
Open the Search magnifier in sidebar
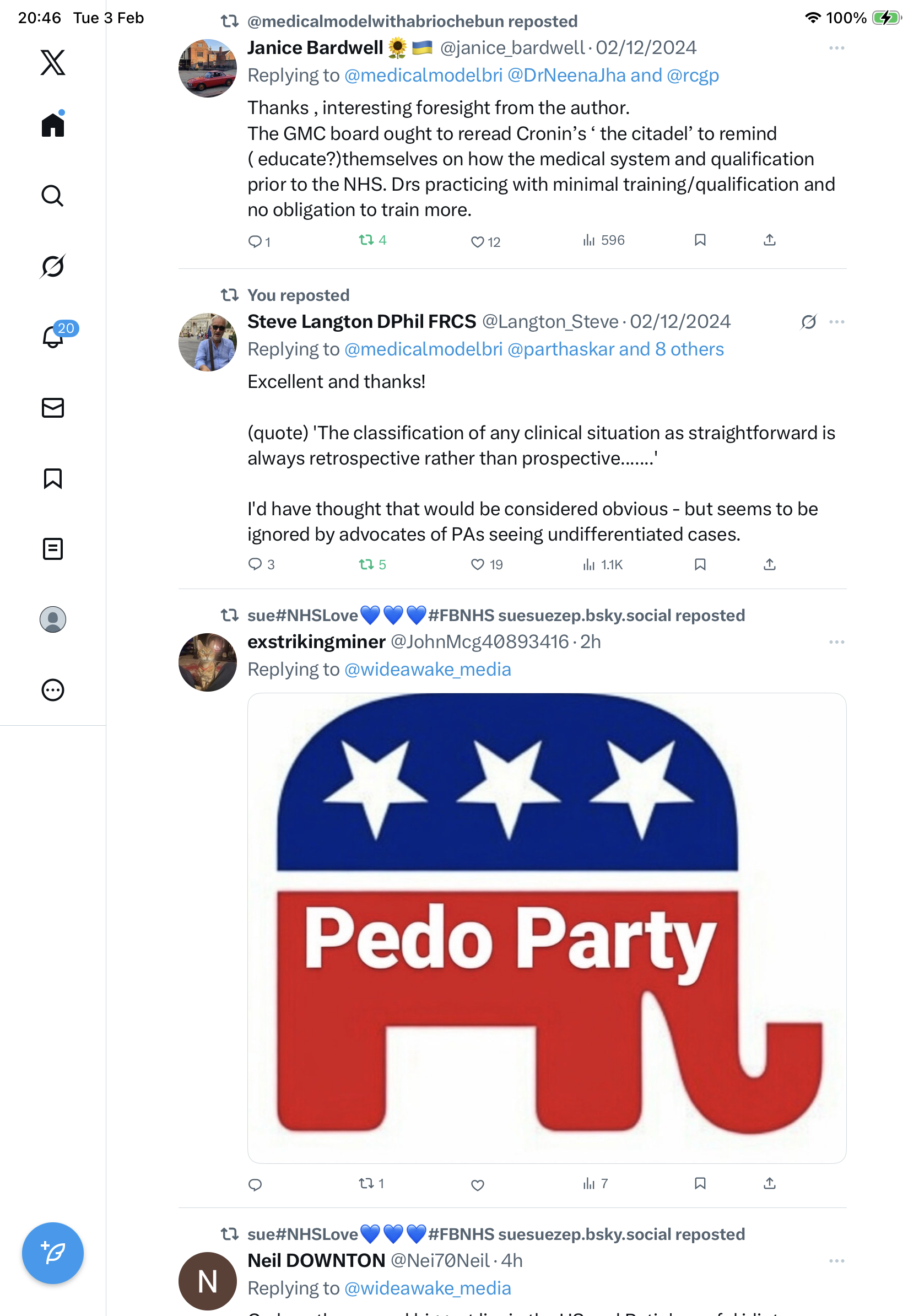point(53,196)
